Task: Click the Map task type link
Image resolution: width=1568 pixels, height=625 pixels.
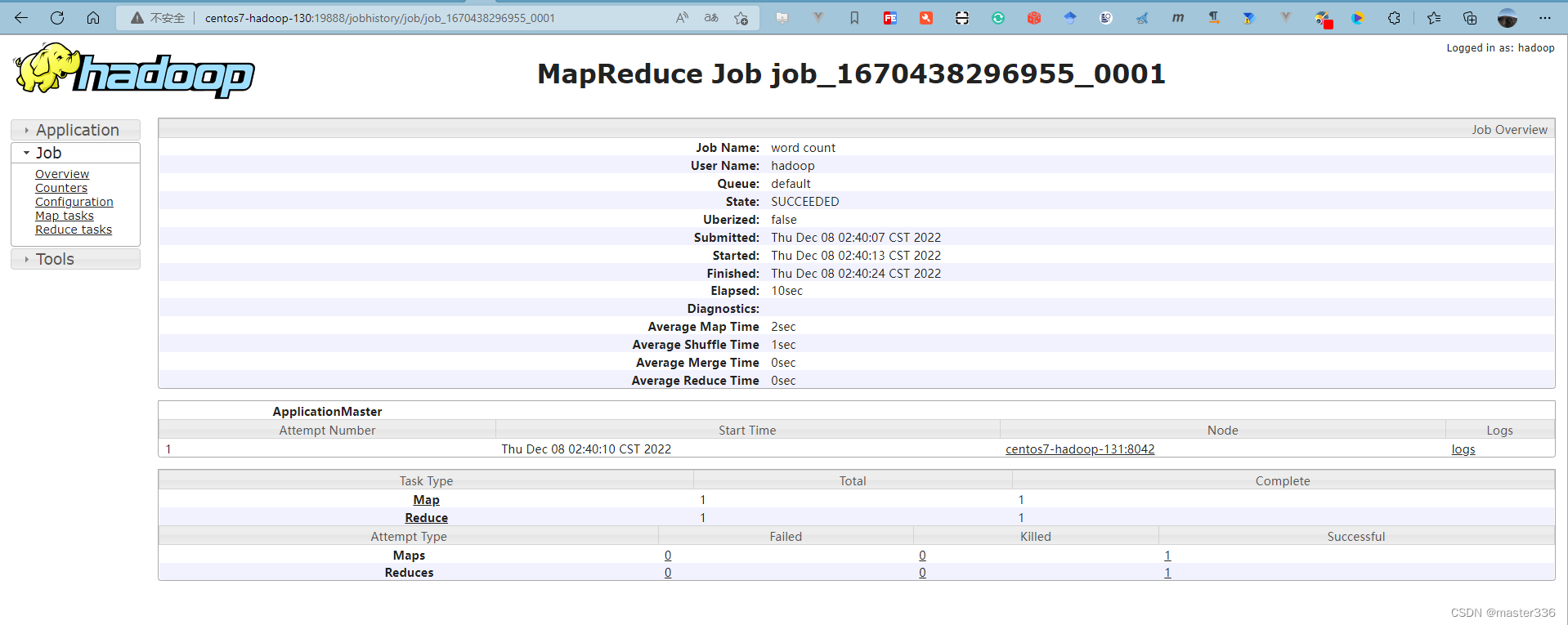Action: pos(426,500)
